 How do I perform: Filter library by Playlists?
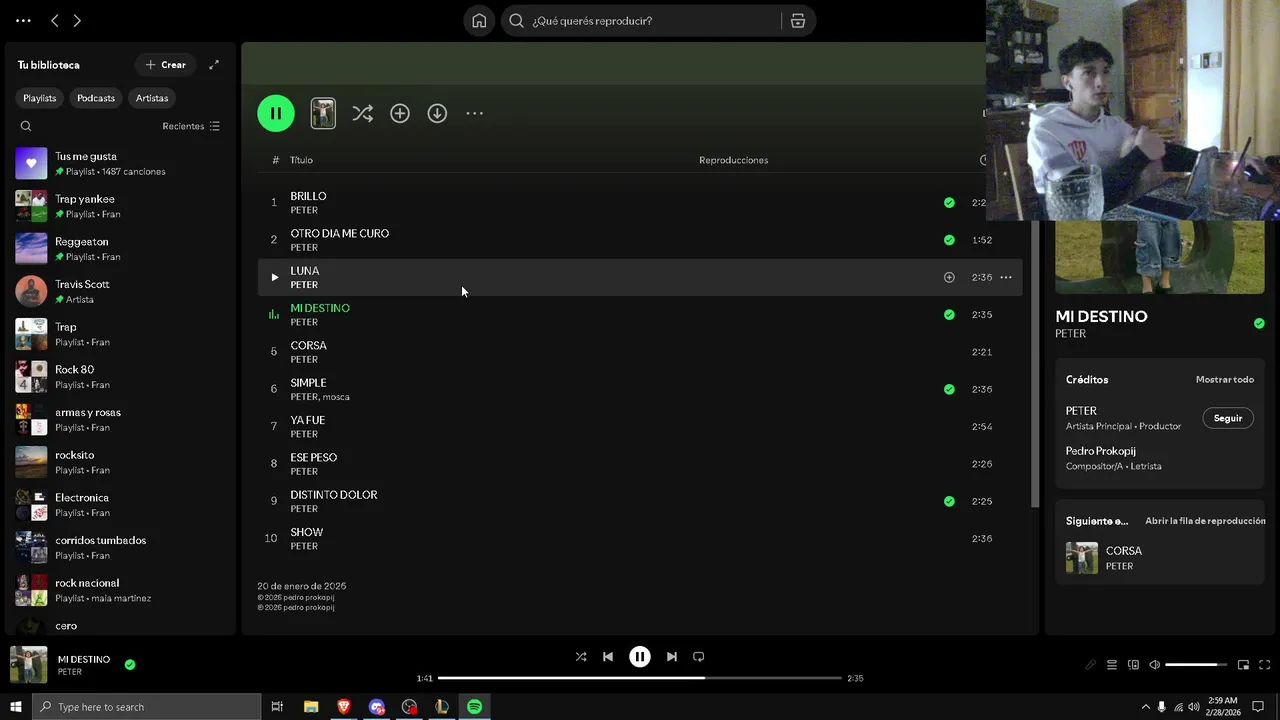[40, 98]
